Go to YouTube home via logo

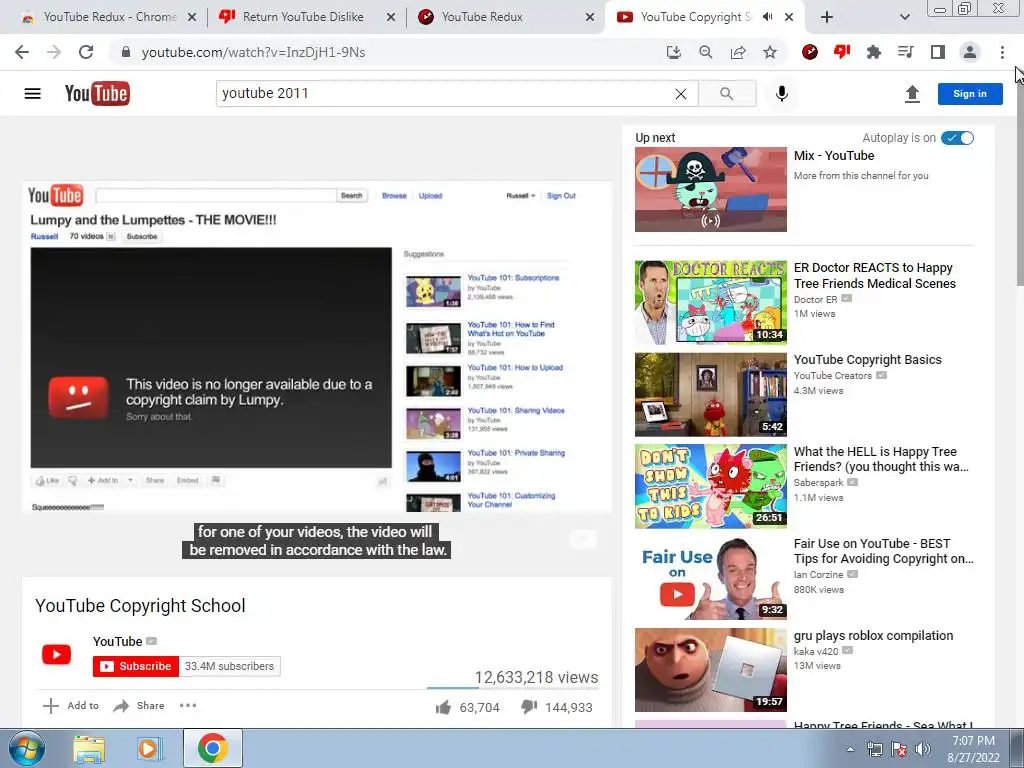pyautogui.click(x=97, y=93)
